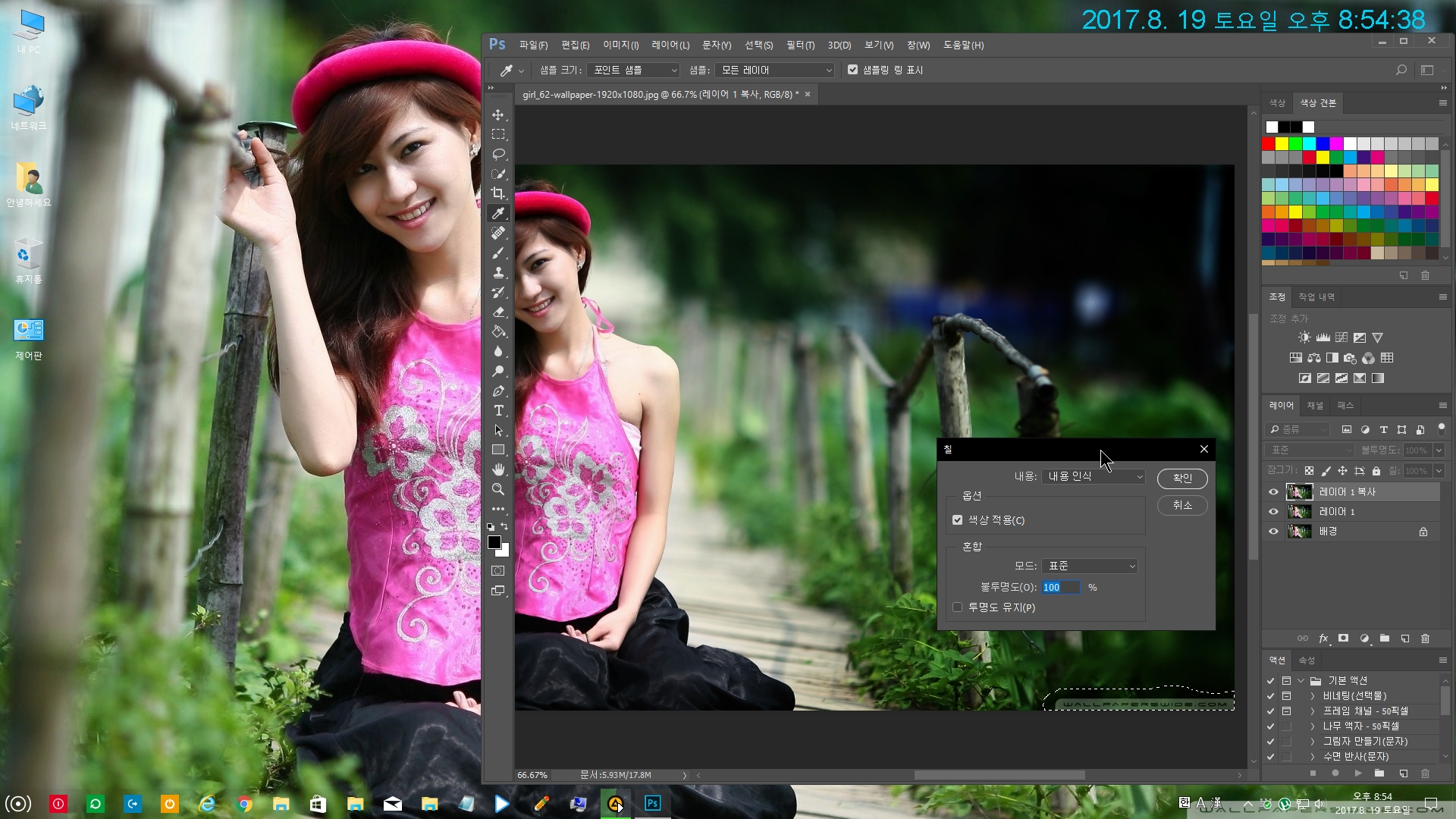Image resolution: width=1456 pixels, height=819 pixels.
Task: Select the Spot Healing Brush tool
Action: click(498, 234)
